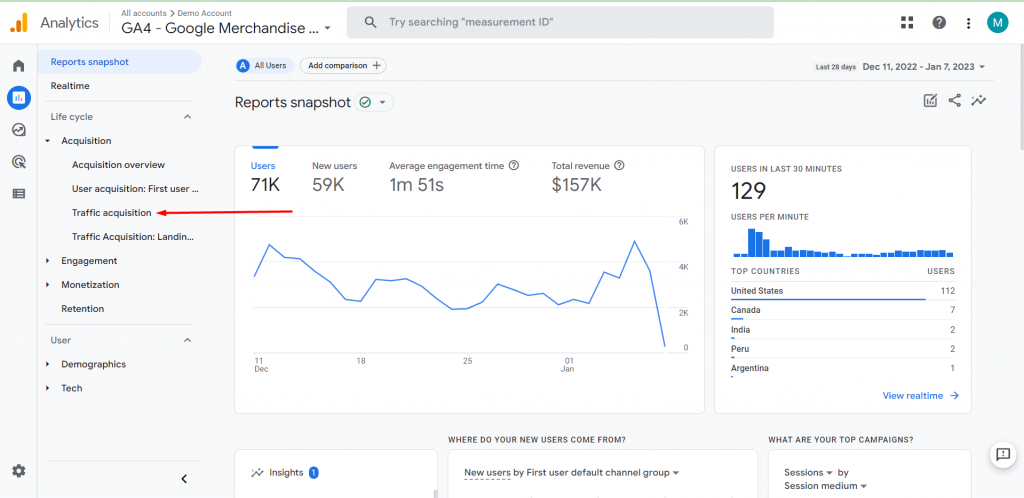The width and height of the screenshot is (1024, 498).
Task: Click the India country row
Action: 843,330
